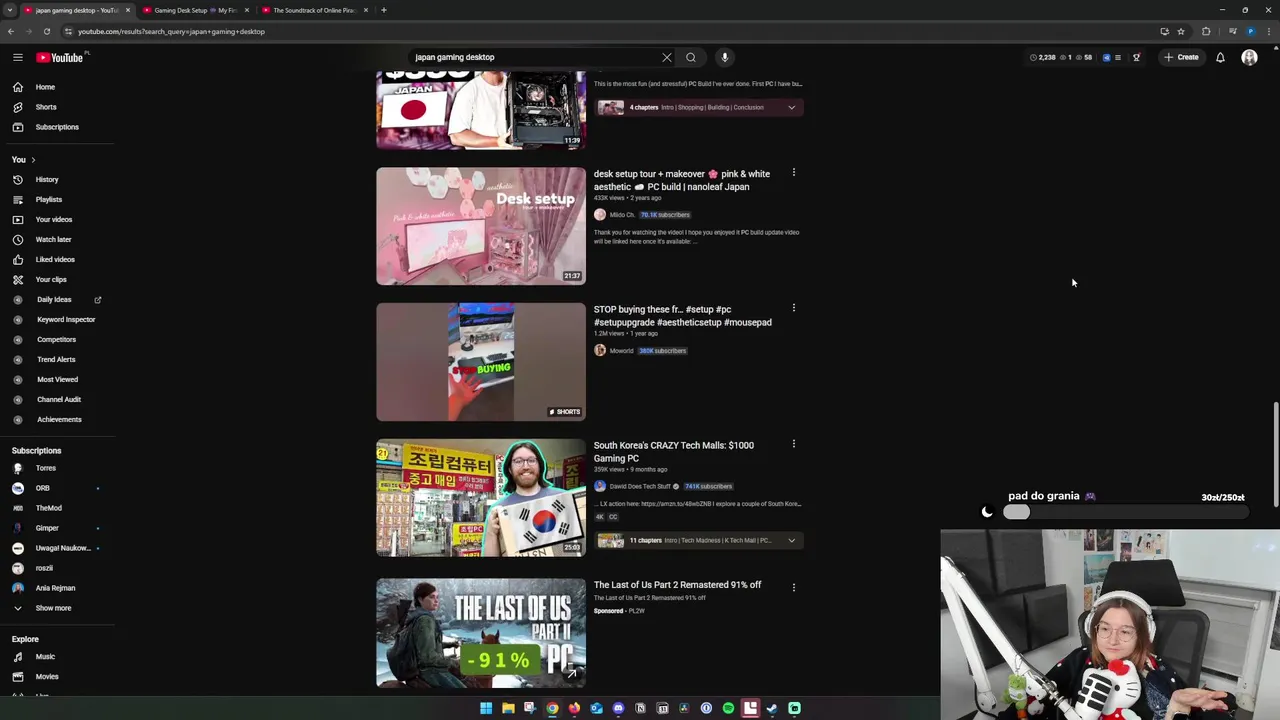Image resolution: width=1280 pixels, height=720 pixels.
Task: Open Steam from the taskbar
Action: point(772,708)
